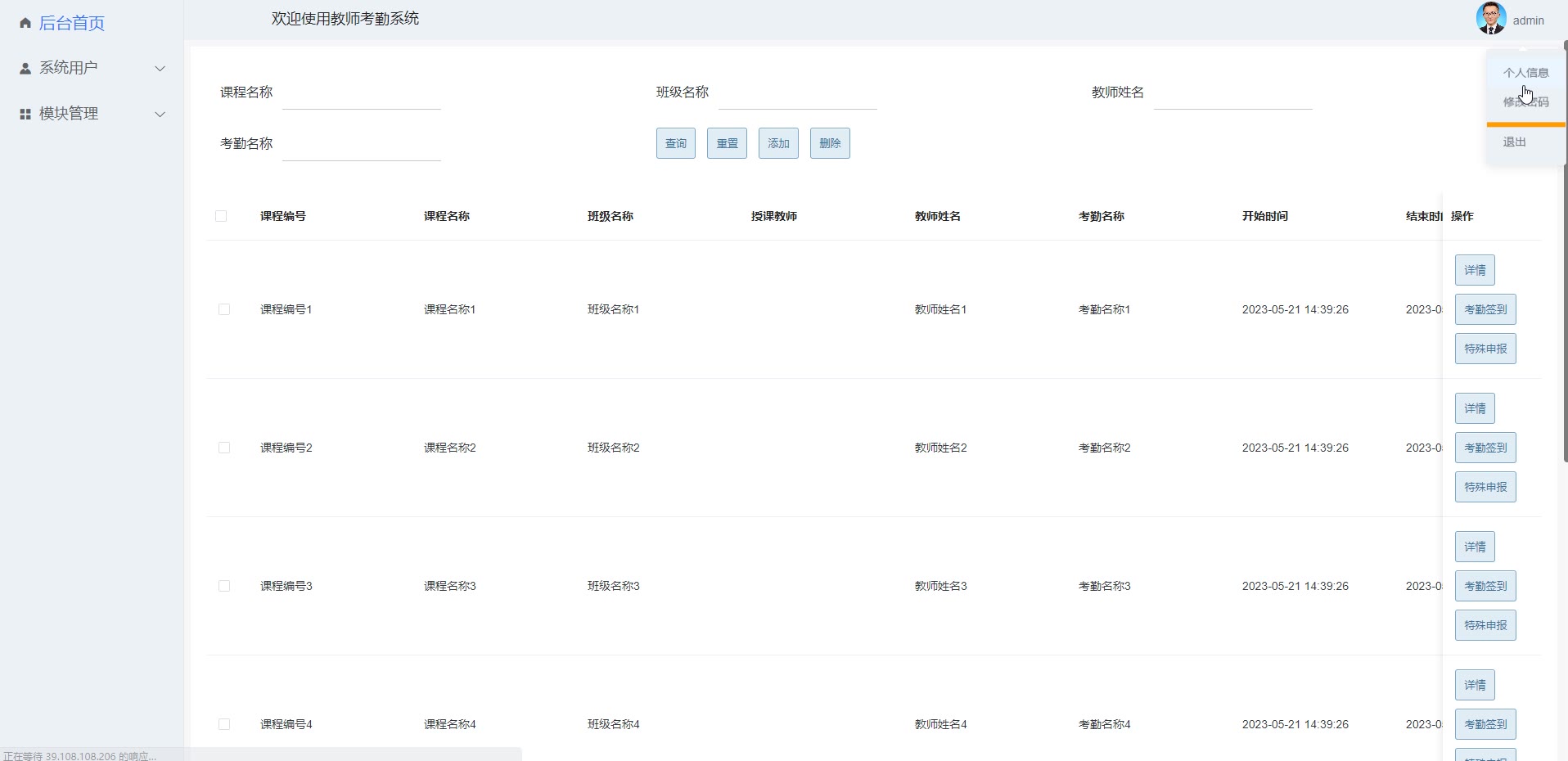Expand the 系统用户 chevron

pyautogui.click(x=160, y=69)
